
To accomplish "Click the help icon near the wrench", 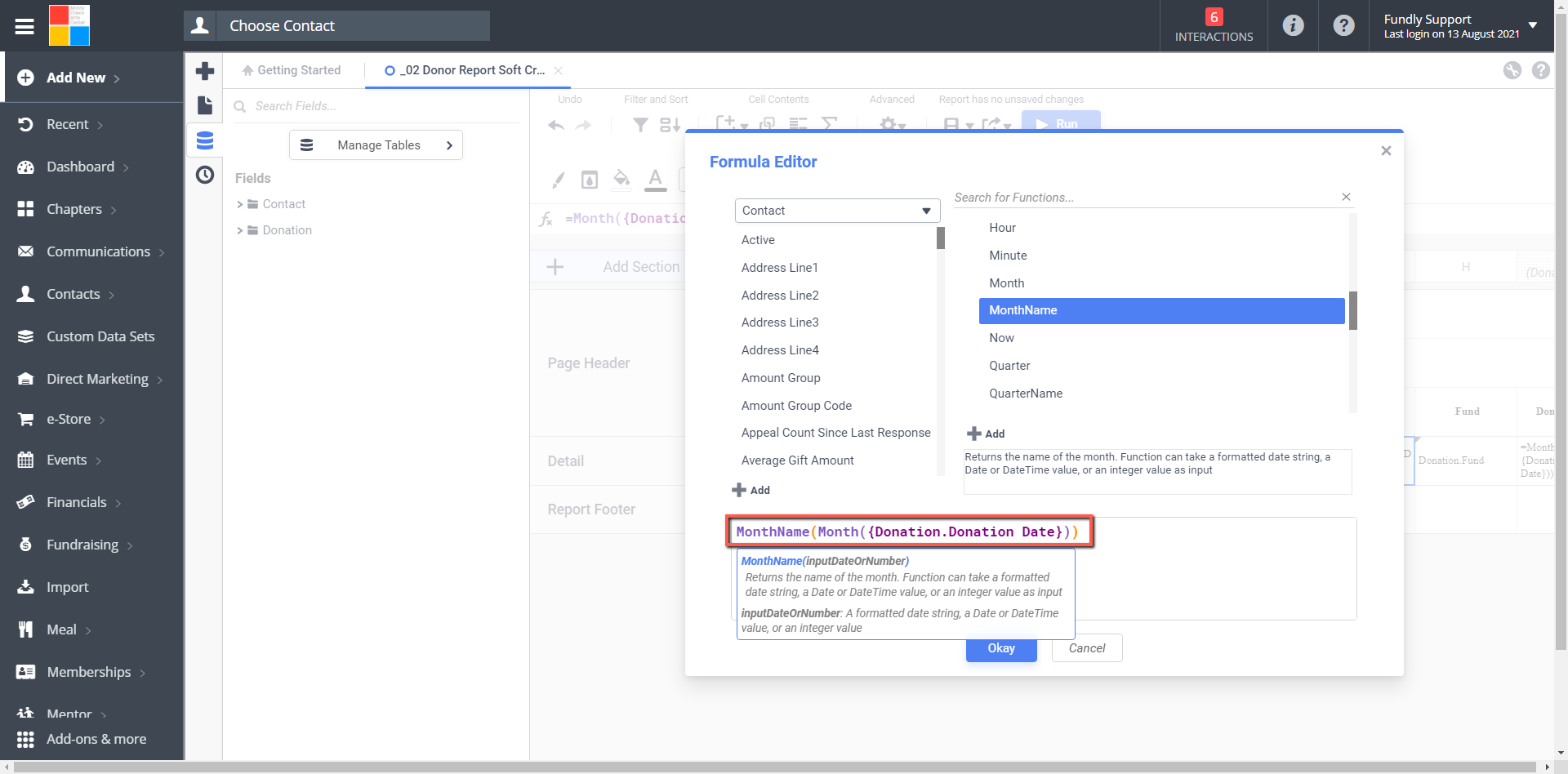I will pyautogui.click(x=1541, y=70).
